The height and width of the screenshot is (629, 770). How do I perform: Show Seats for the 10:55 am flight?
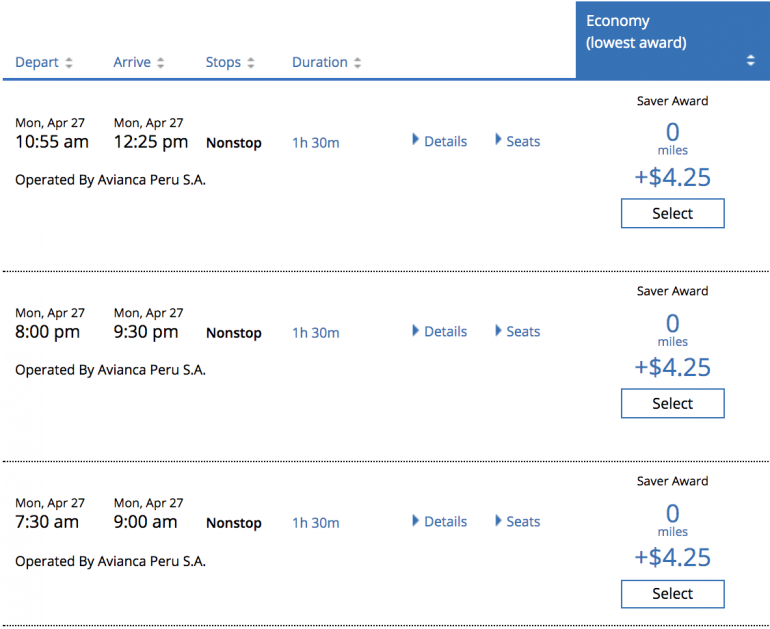point(518,141)
